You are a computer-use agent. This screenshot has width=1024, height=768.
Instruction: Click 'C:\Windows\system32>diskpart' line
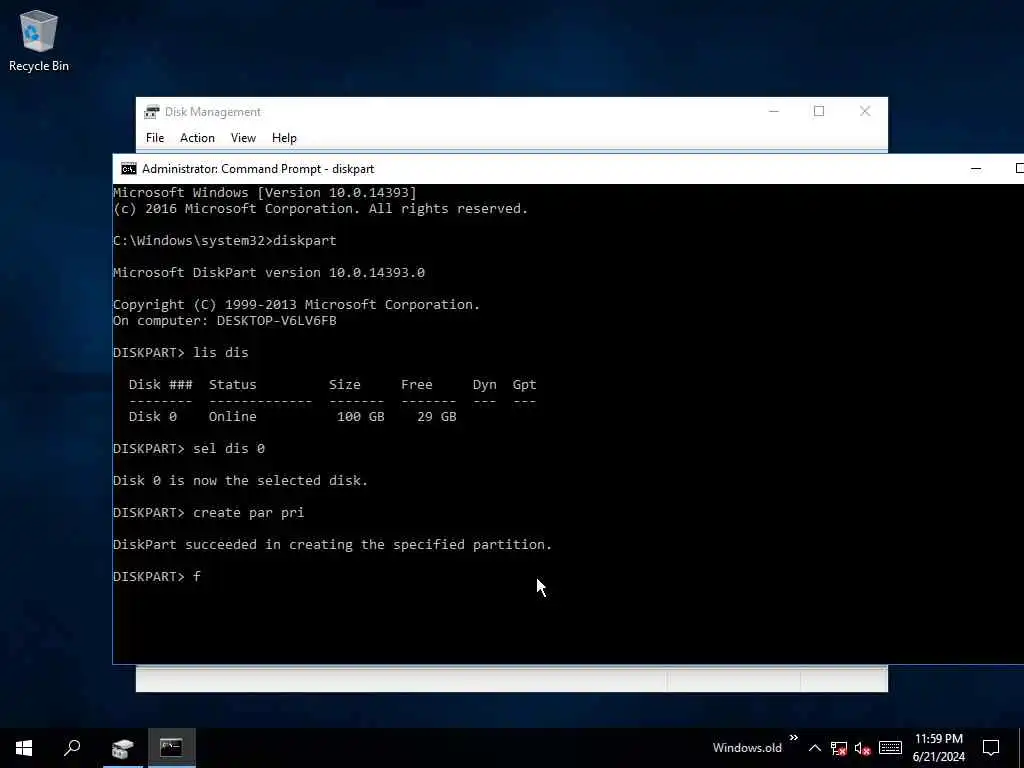tap(225, 240)
